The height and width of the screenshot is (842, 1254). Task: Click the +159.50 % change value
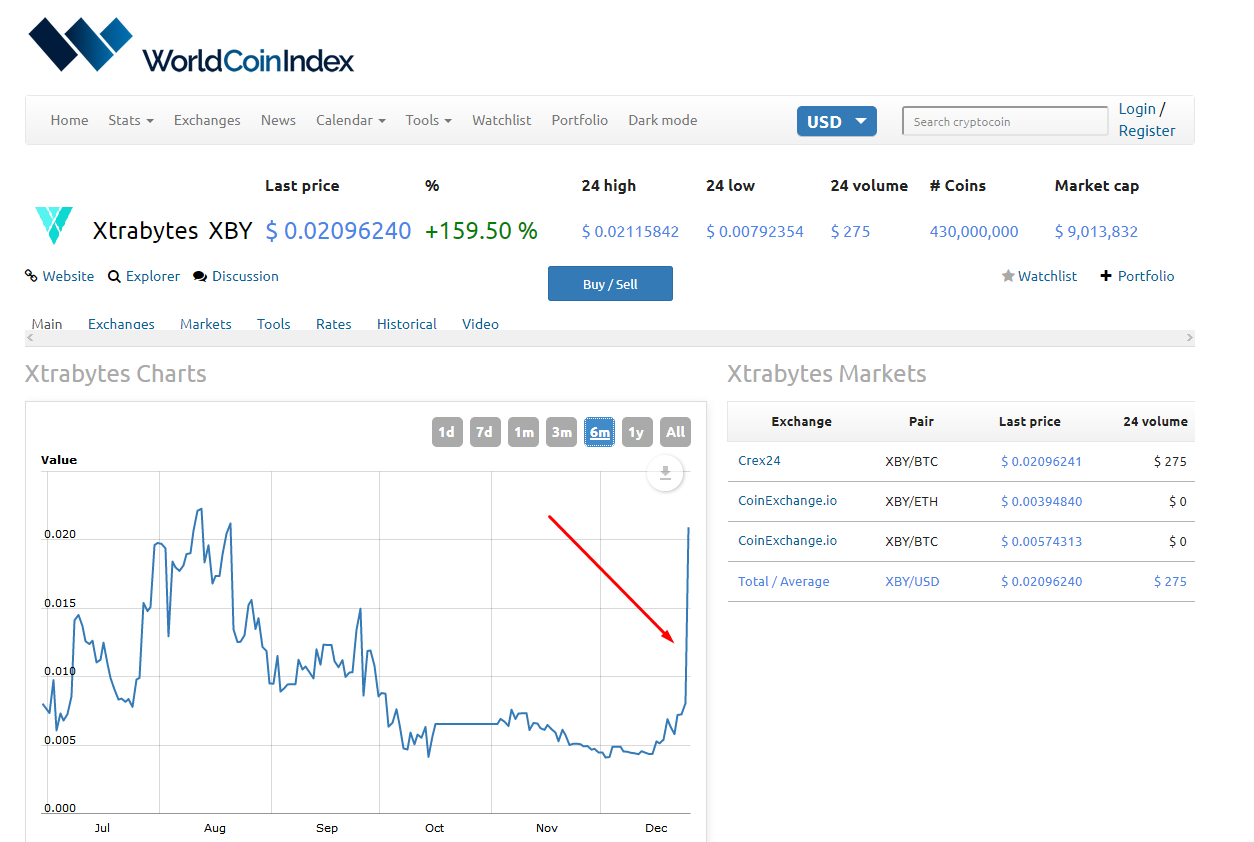point(481,231)
